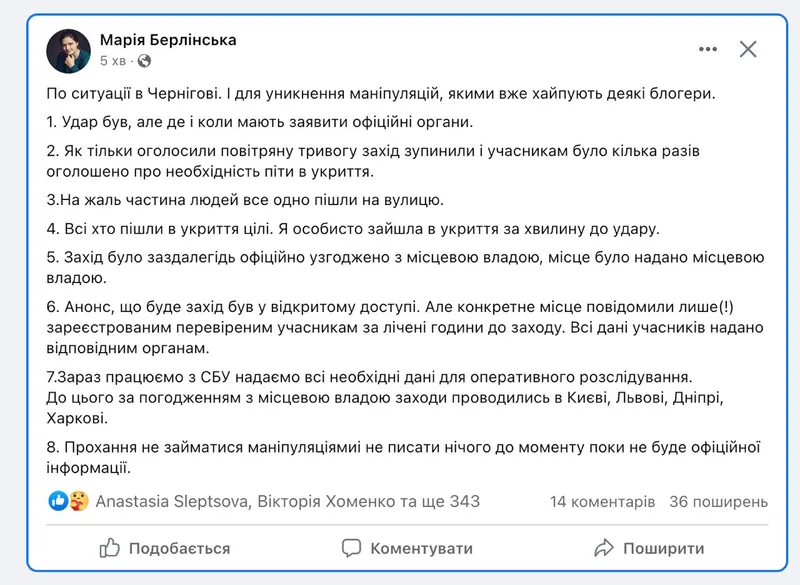Viewport: 800px width, 585px height.
Task: Click the Care hug reaction emoji
Action: coord(78,501)
